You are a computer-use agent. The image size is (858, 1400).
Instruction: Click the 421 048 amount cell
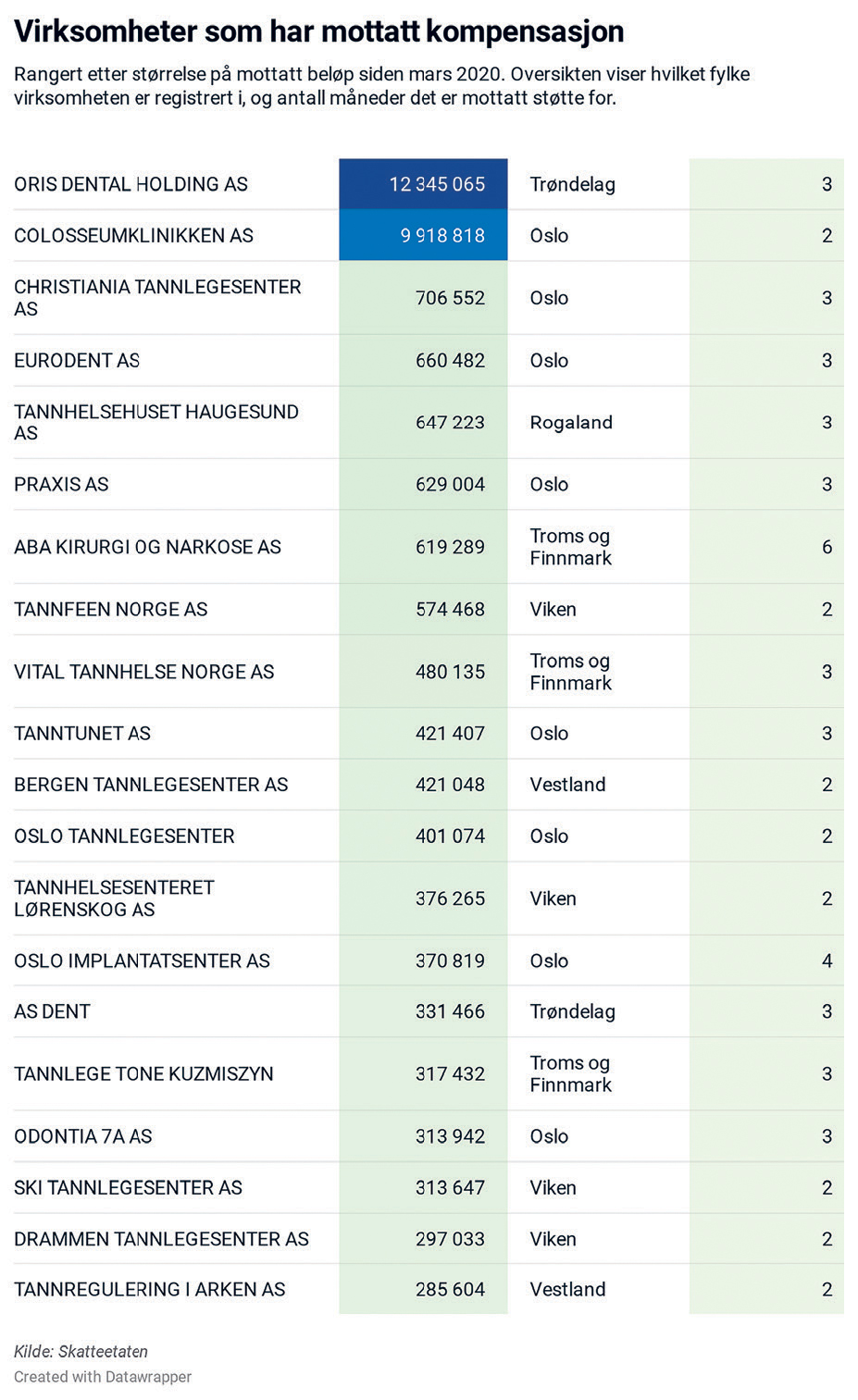tap(450, 785)
